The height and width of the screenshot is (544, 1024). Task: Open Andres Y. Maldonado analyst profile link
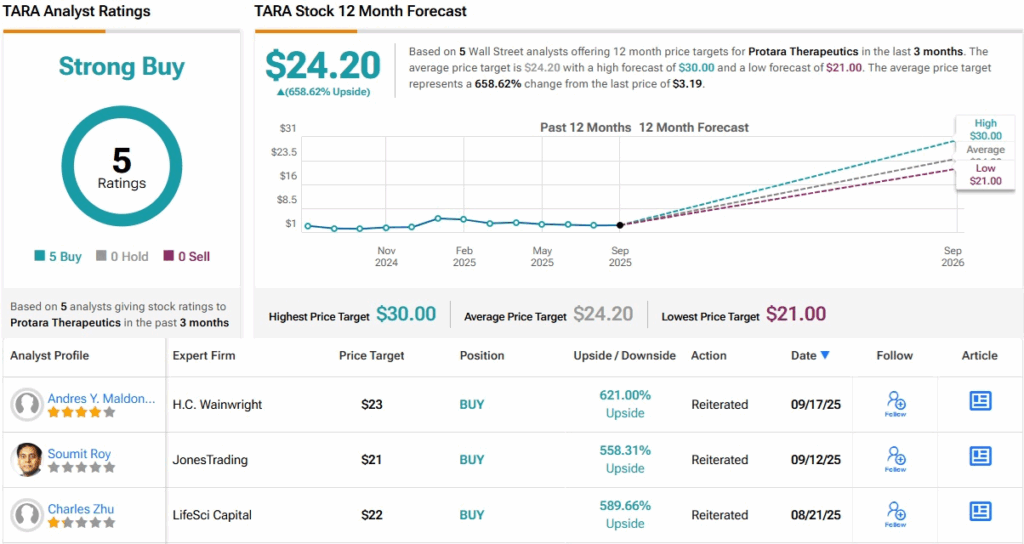pyautogui.click(x=102, y=398)
